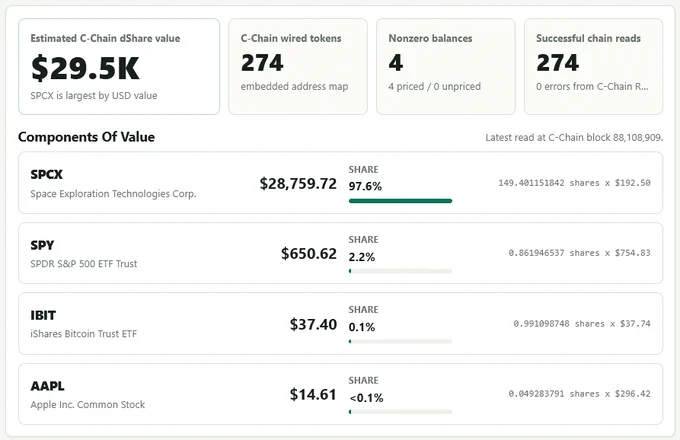680x440 pixels.
Task: Click the SPCX share progress bar
Action: pos(400,201)
